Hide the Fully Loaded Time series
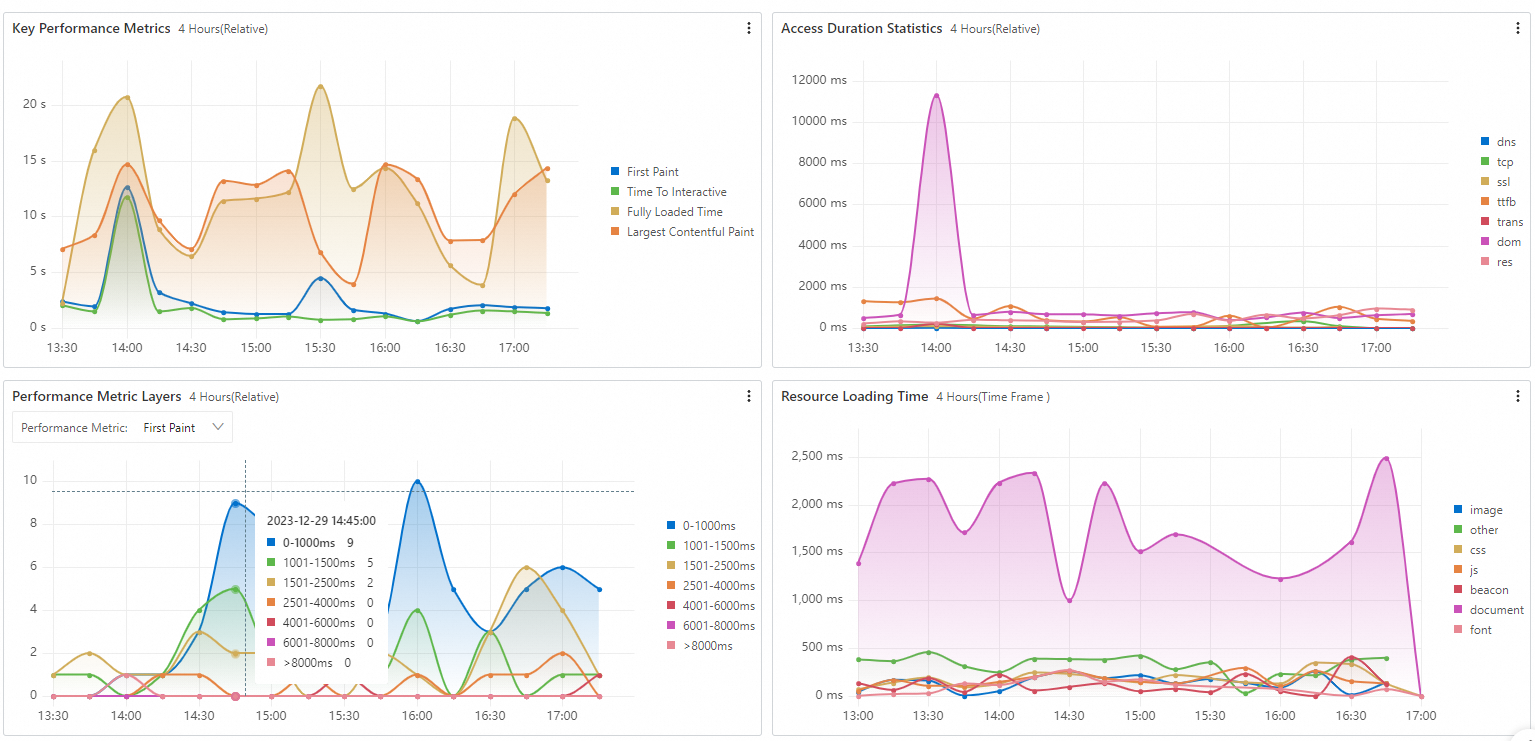The width and height of the screenshot is (1535, 741). pos(666,212)
